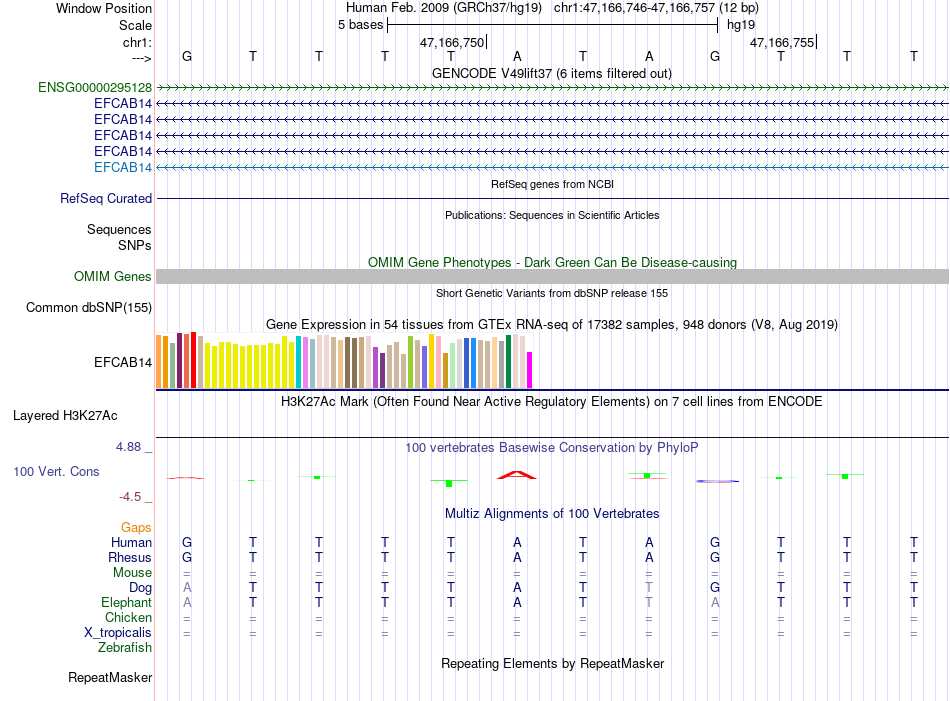Select the Zebrafish alignment row label
The width and height of the screenshot is (950, 701).
(125, 647)
